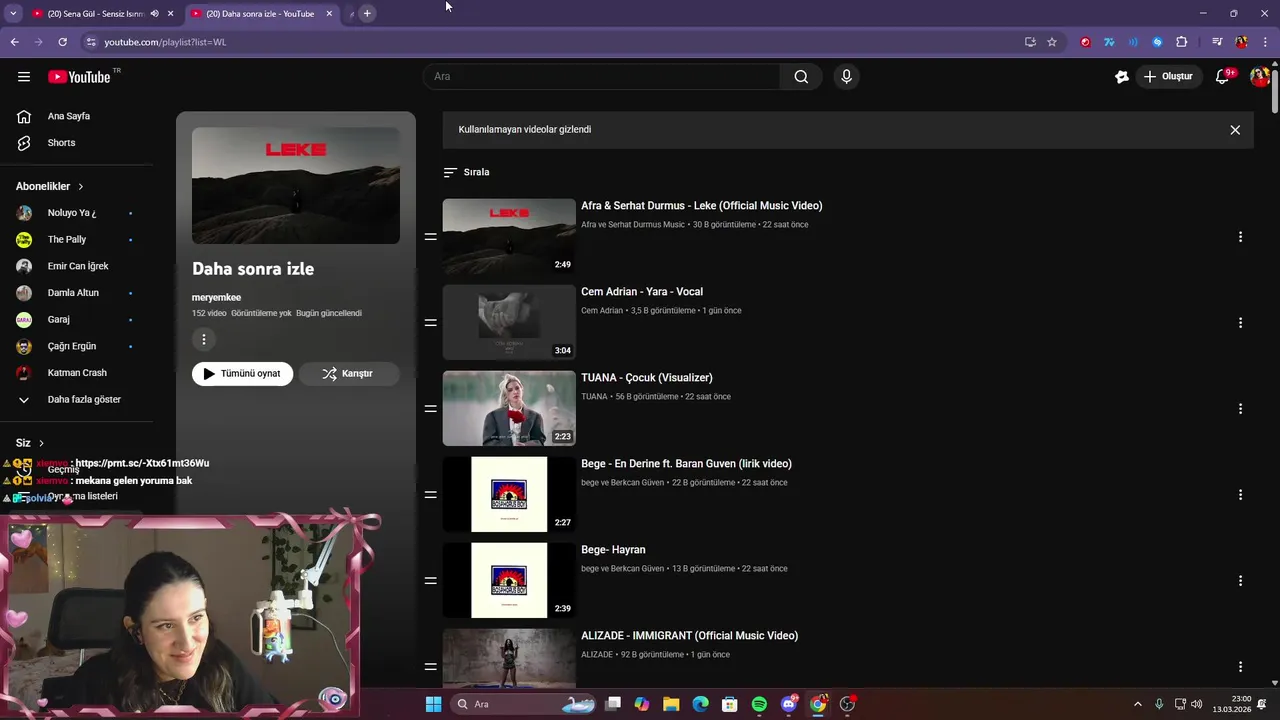Open Noluyo Ya subscription channel
Image resolution: width=1280 pixels, height=720 pixels.
tap(73, 213)
